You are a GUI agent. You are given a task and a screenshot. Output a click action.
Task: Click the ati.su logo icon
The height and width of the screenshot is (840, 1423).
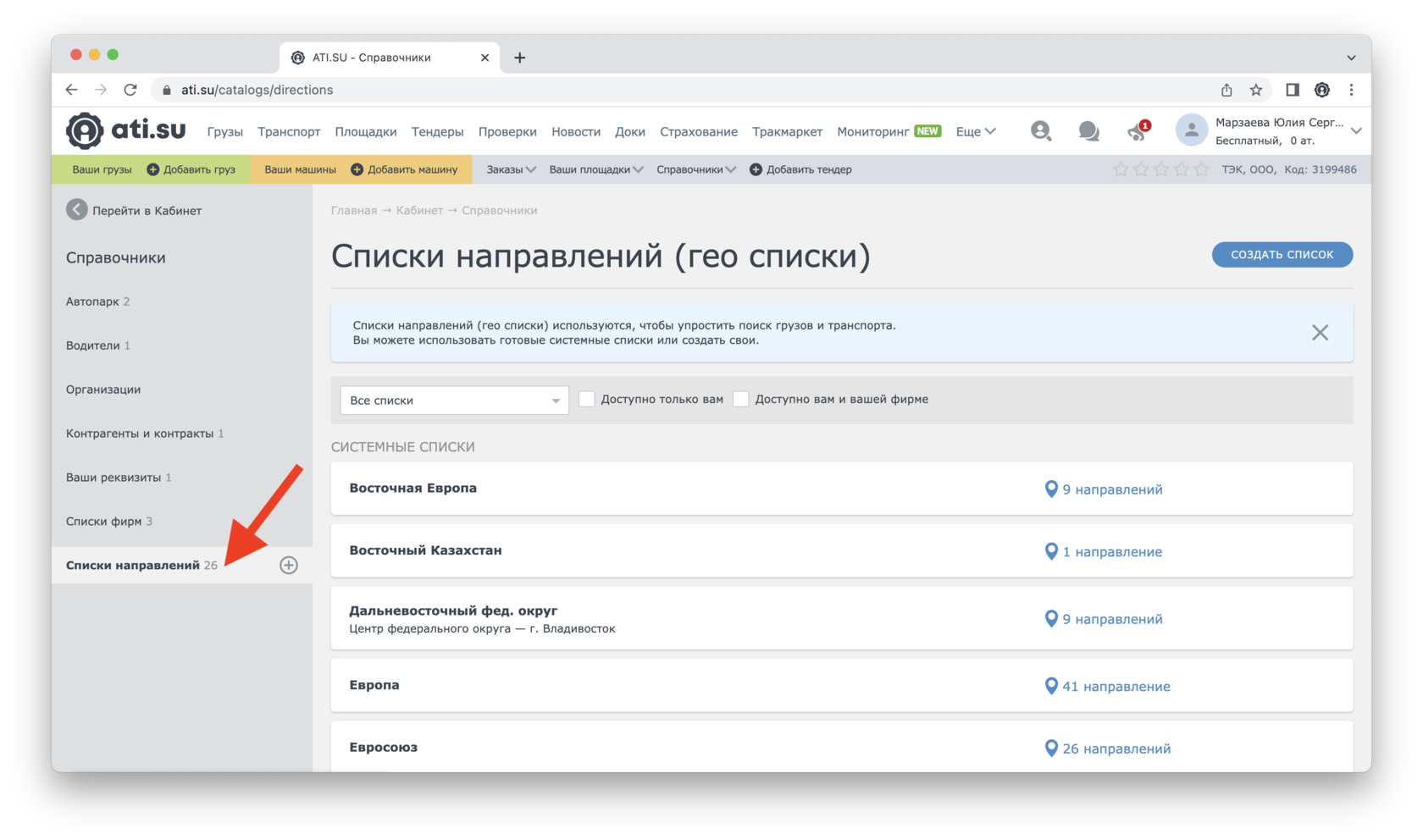[x=85, y=130]
